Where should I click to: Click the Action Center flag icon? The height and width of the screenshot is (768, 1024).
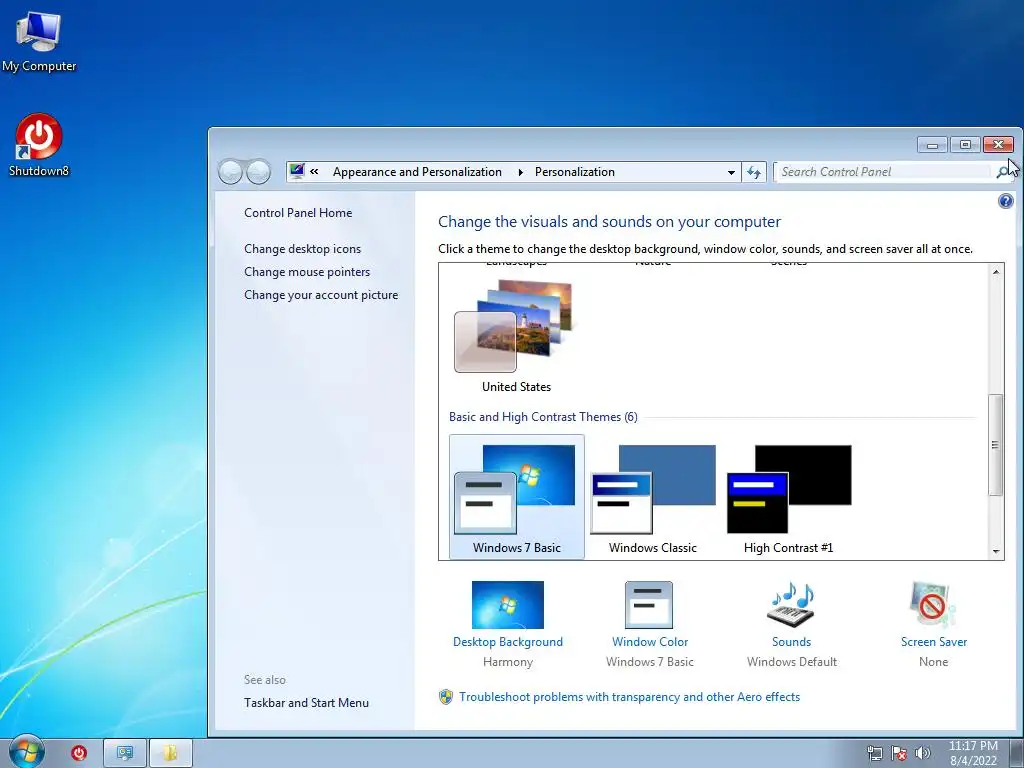(899, 753)
